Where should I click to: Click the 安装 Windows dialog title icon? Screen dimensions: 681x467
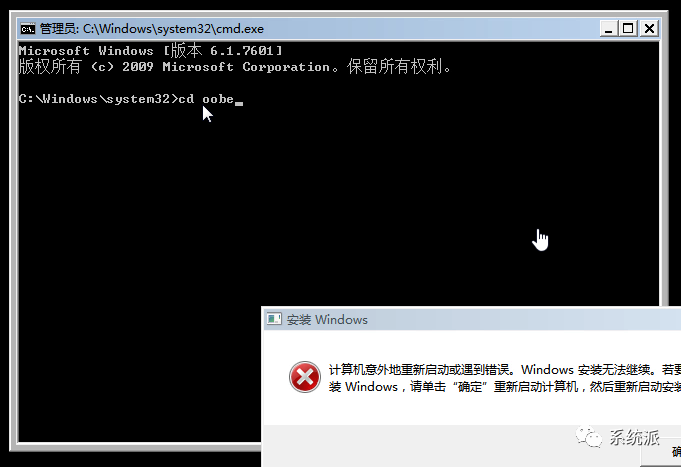click(274, 319)
